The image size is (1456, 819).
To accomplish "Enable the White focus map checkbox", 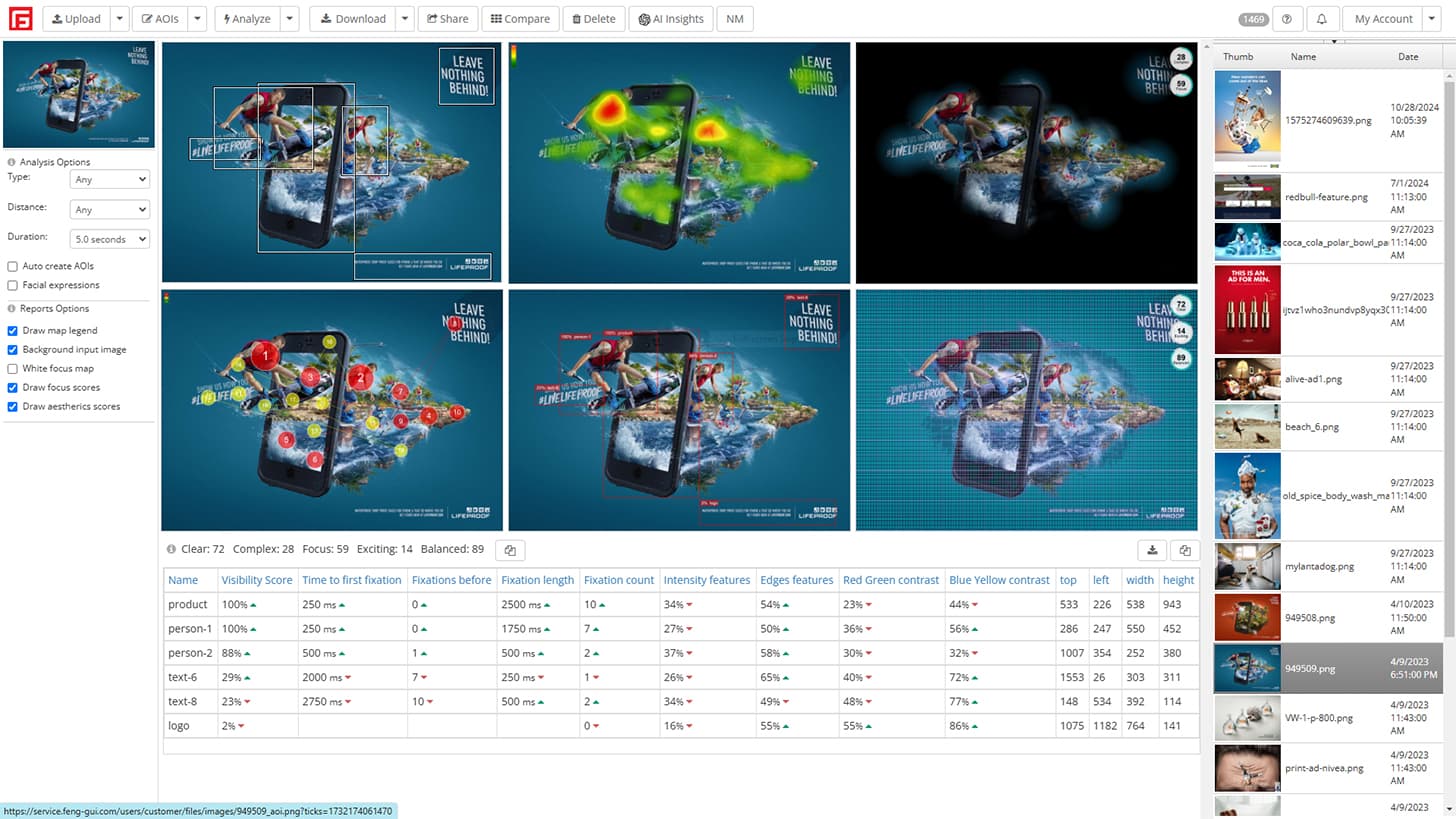I will tap(12, 368).
